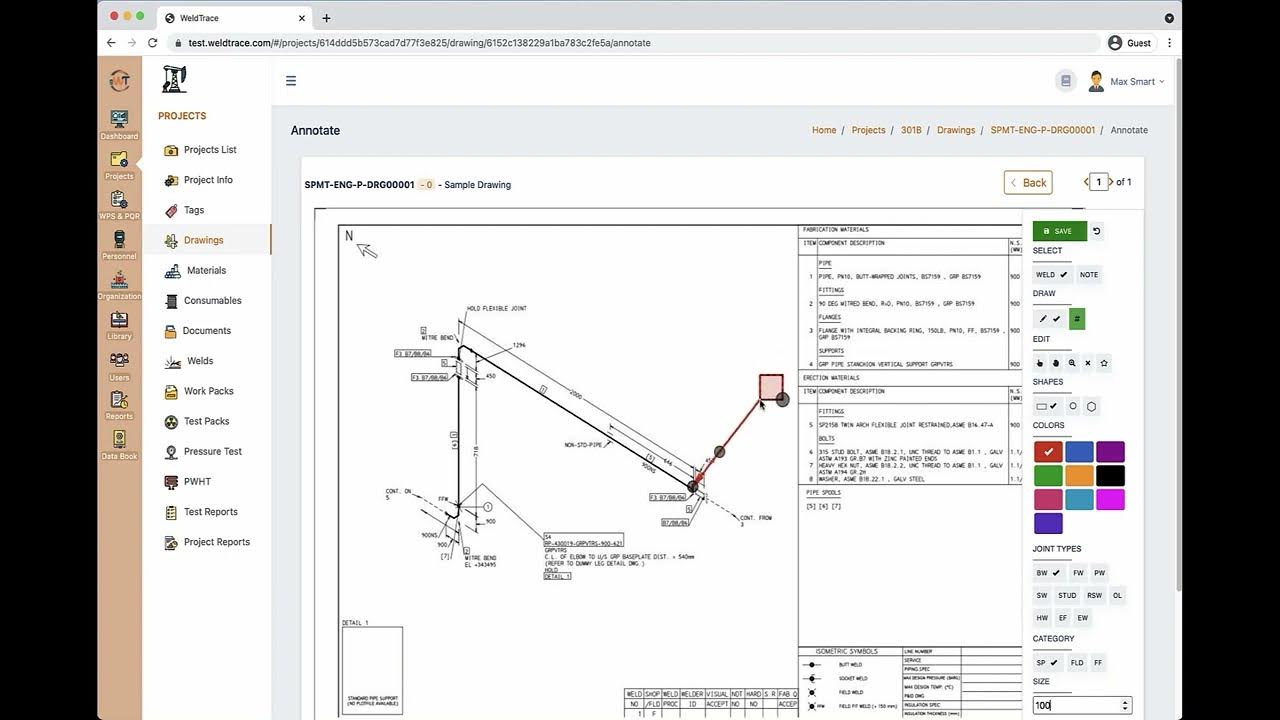Open the Personnel sidebar icon
Screen dimensions: 1280x720
(x=119, y=245)
